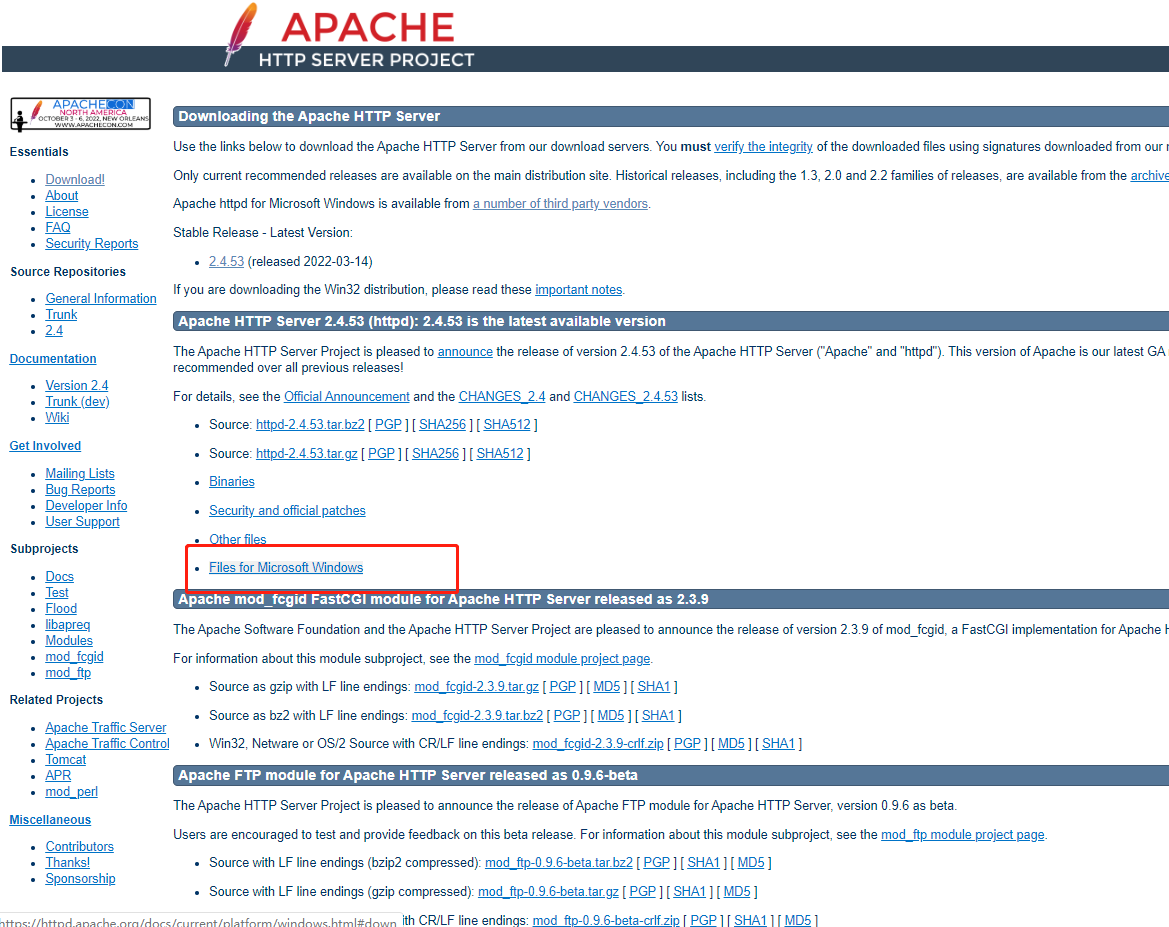
Task: Open the CHANGES_2.4.53 link
Action: (x=626, y=397)
